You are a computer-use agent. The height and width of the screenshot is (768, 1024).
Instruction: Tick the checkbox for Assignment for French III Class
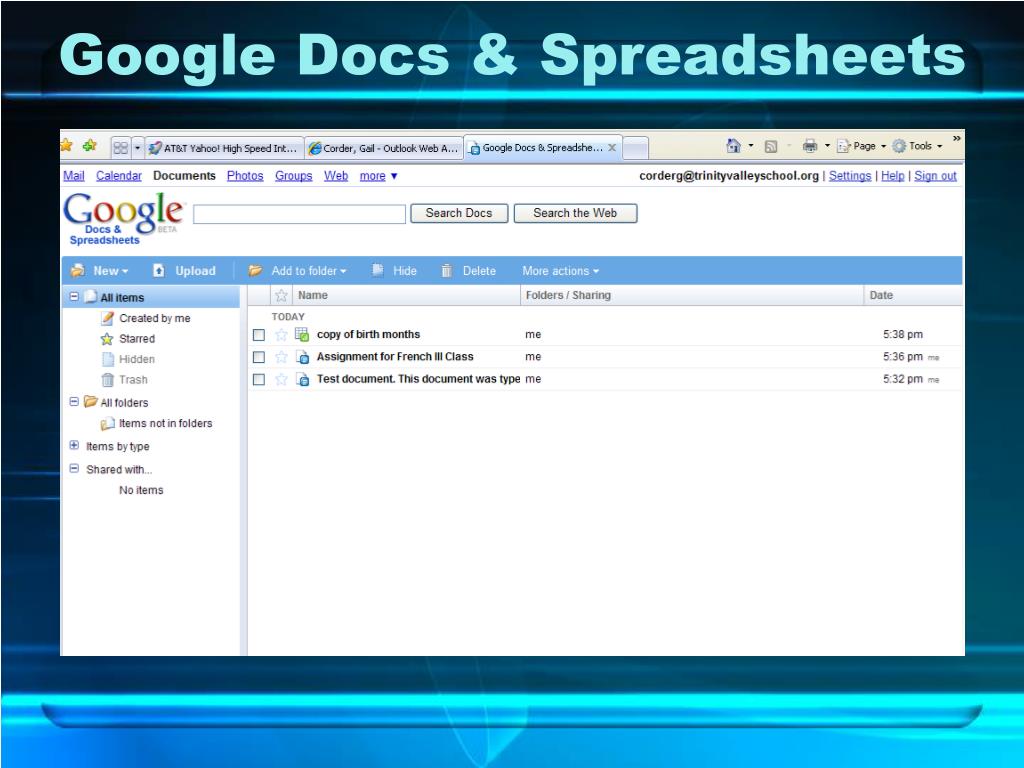pos(259,357)
